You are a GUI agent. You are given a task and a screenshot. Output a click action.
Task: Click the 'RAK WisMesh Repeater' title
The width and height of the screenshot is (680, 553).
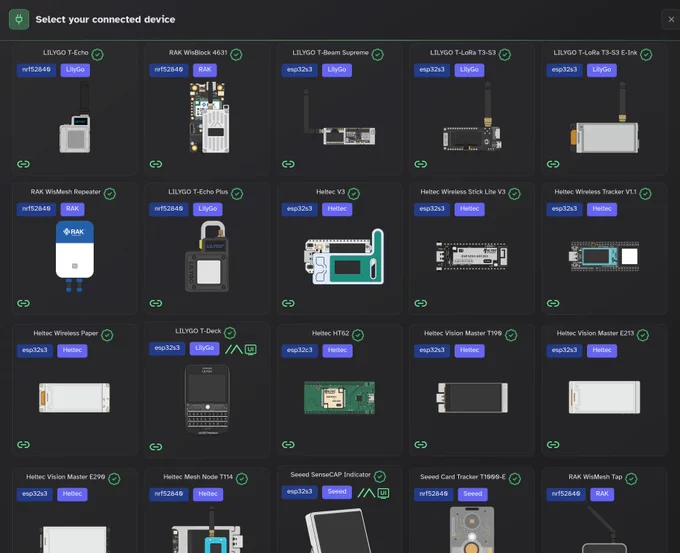[65, 192]
